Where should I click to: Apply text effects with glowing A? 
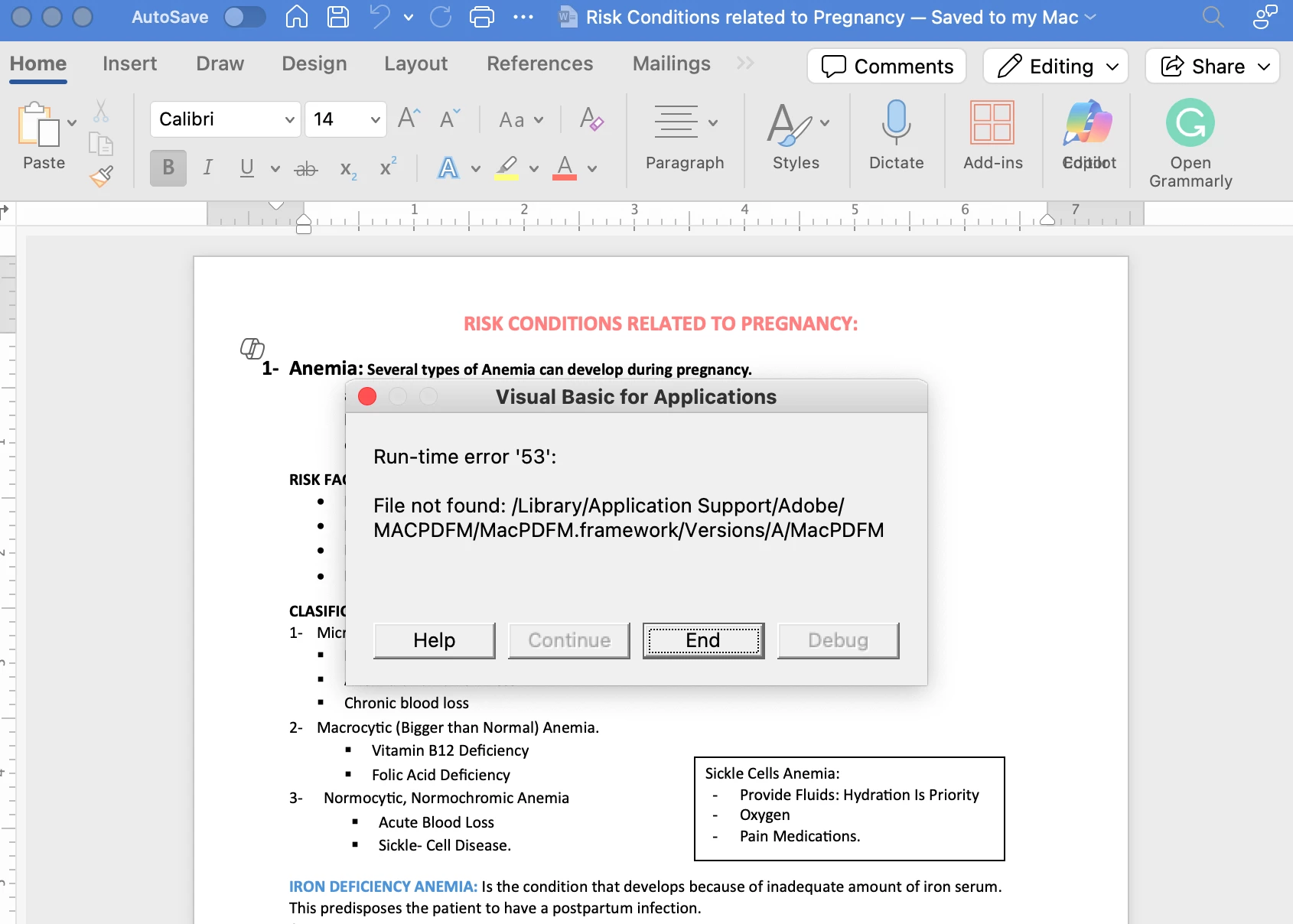coord(448,168)
